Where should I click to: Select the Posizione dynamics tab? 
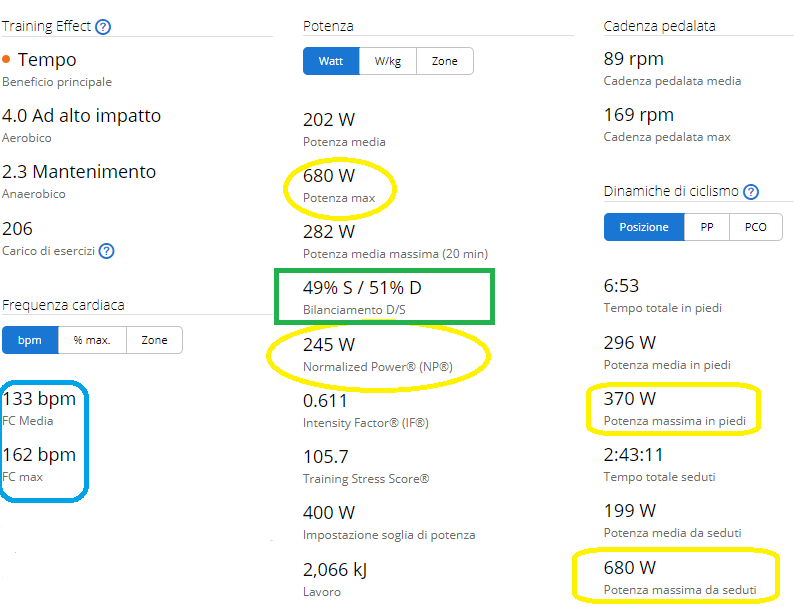(x=644, y=227)
